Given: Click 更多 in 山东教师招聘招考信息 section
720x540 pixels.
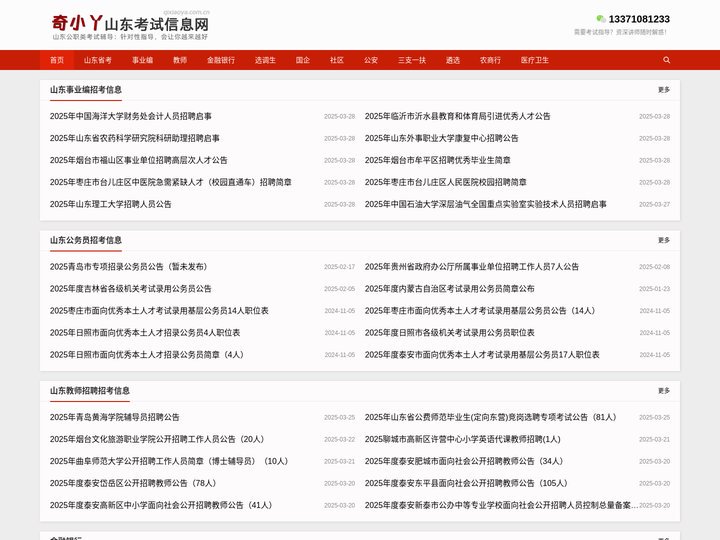Looking at the screenshot, I should pyautogui.click(x=664, y=391).
